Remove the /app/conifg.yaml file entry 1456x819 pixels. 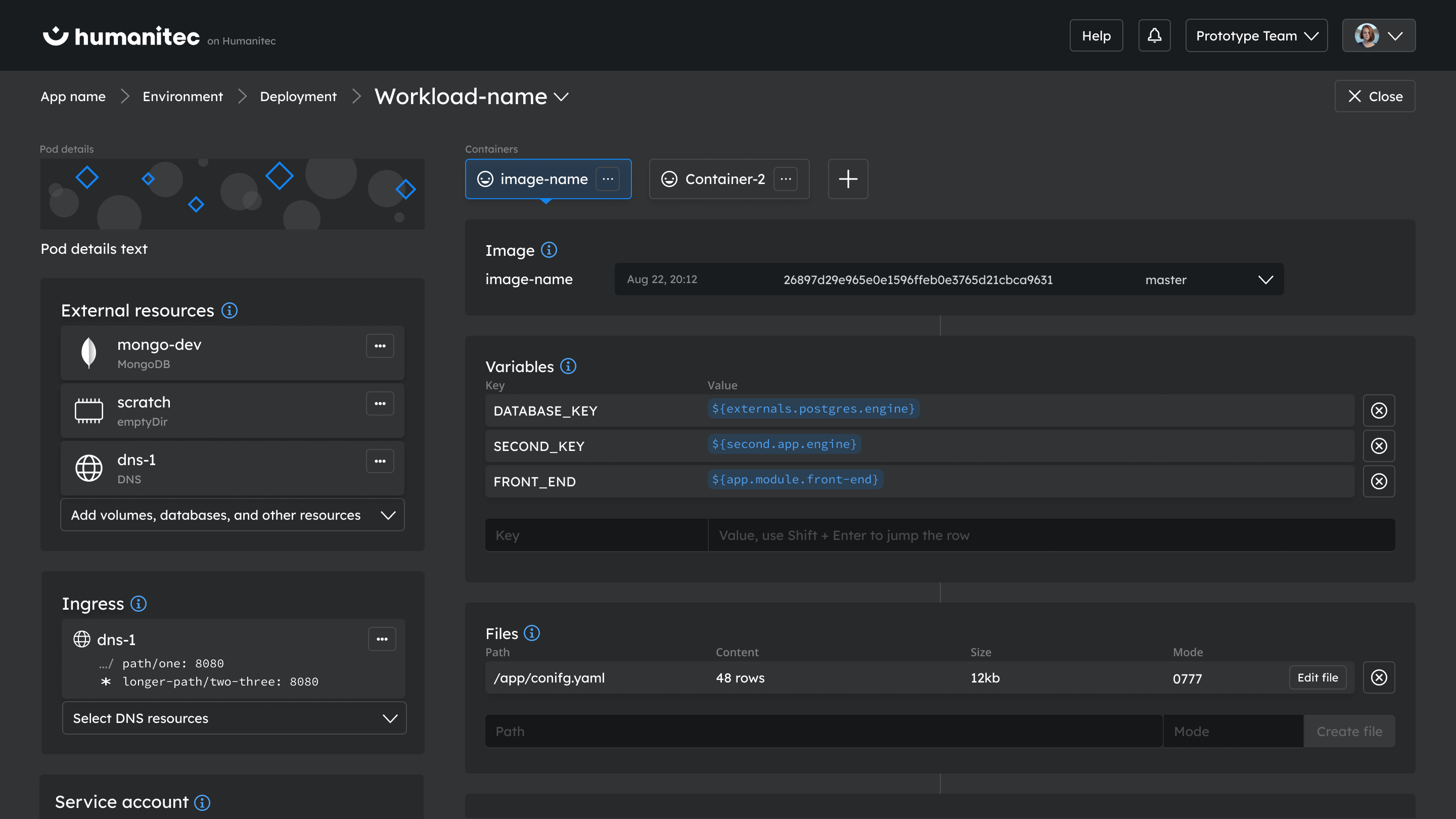pos(1379,677)
